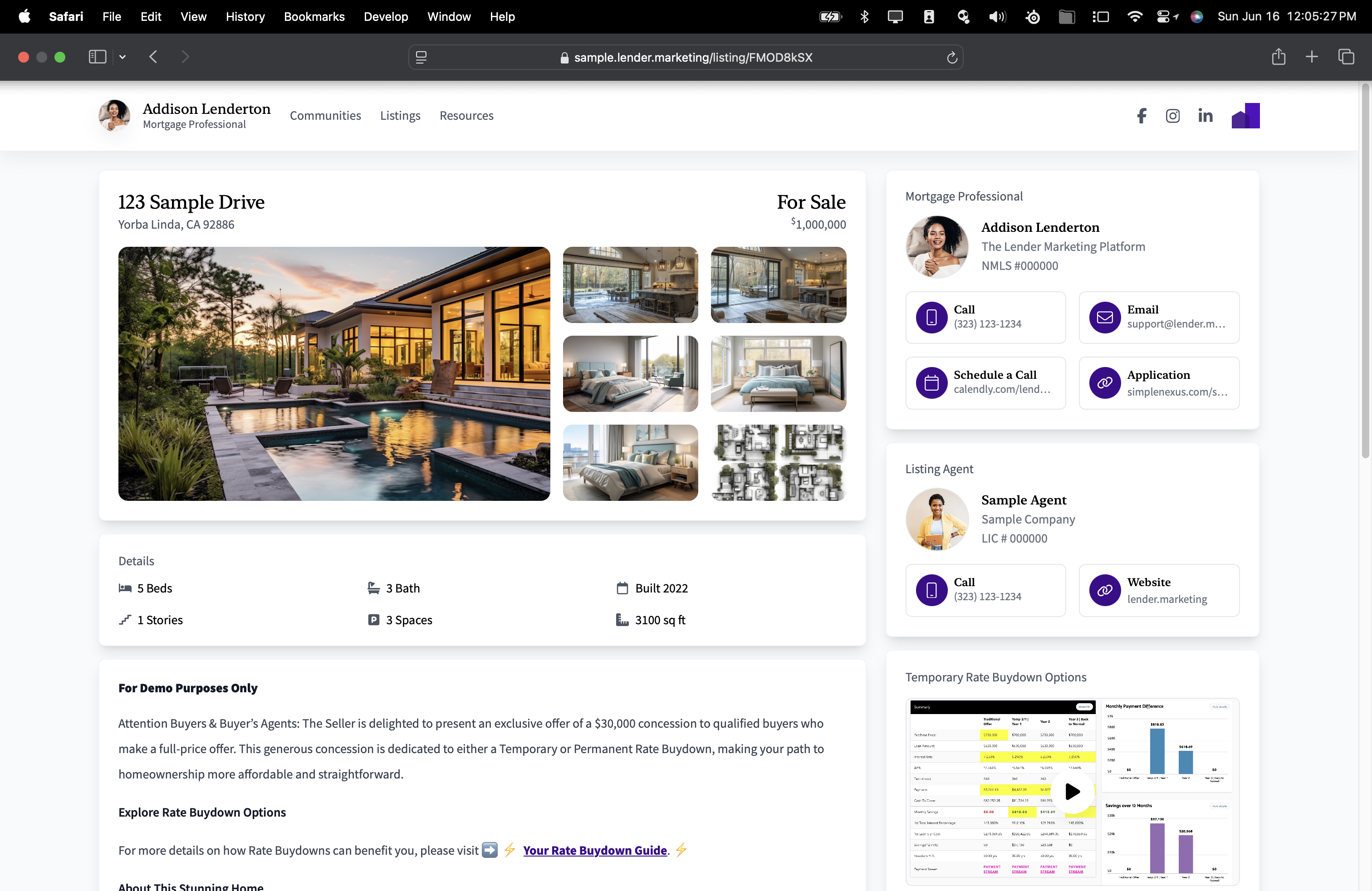Image resolution: width=1372 pixels, height=891 pixels.
Task: Toggle Safari's sidebar icon
Action: point(98,57)
